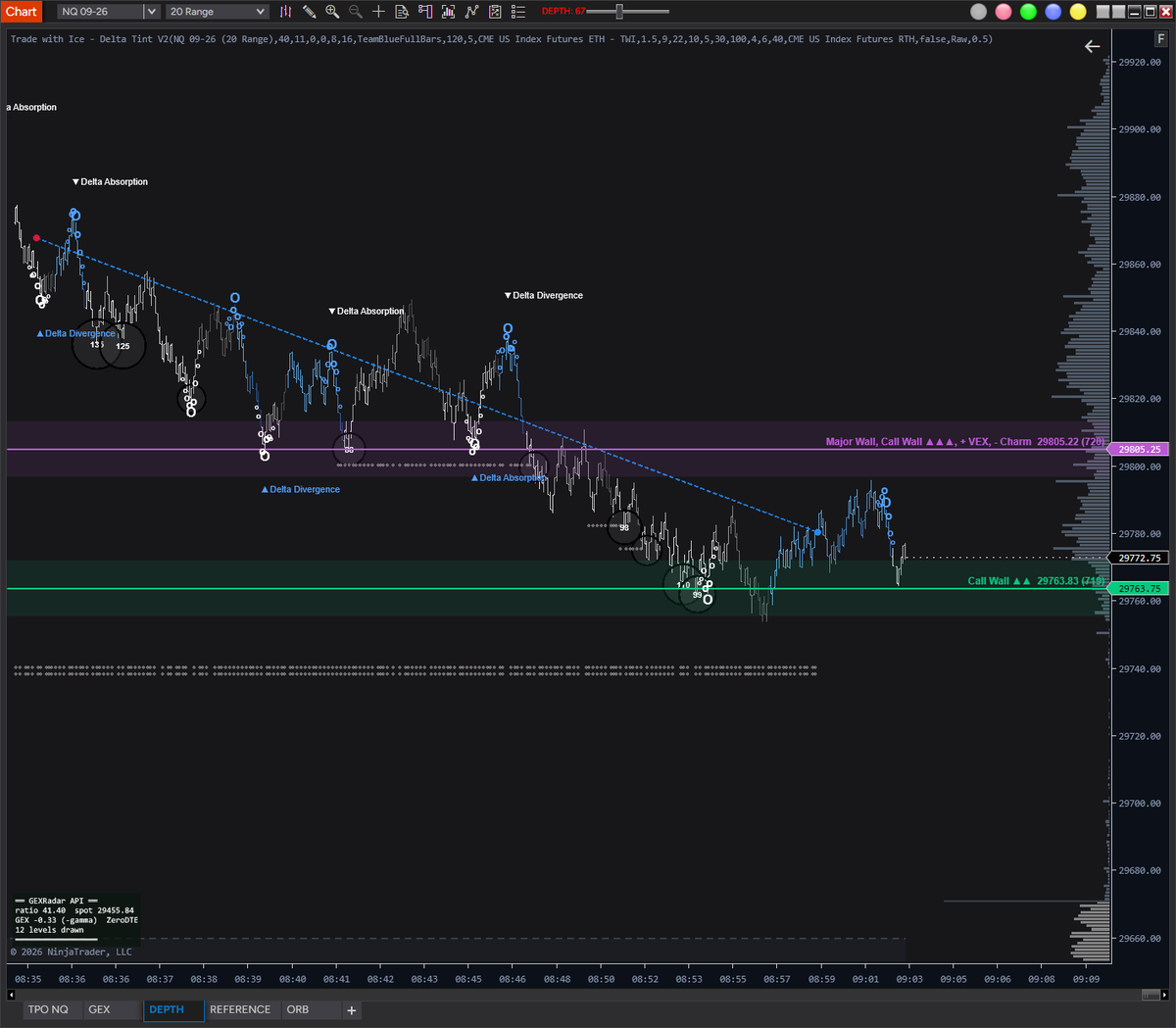Maximize the chart window
Viewport: 1176px width, 1028px height.
tap(1150, 12)
